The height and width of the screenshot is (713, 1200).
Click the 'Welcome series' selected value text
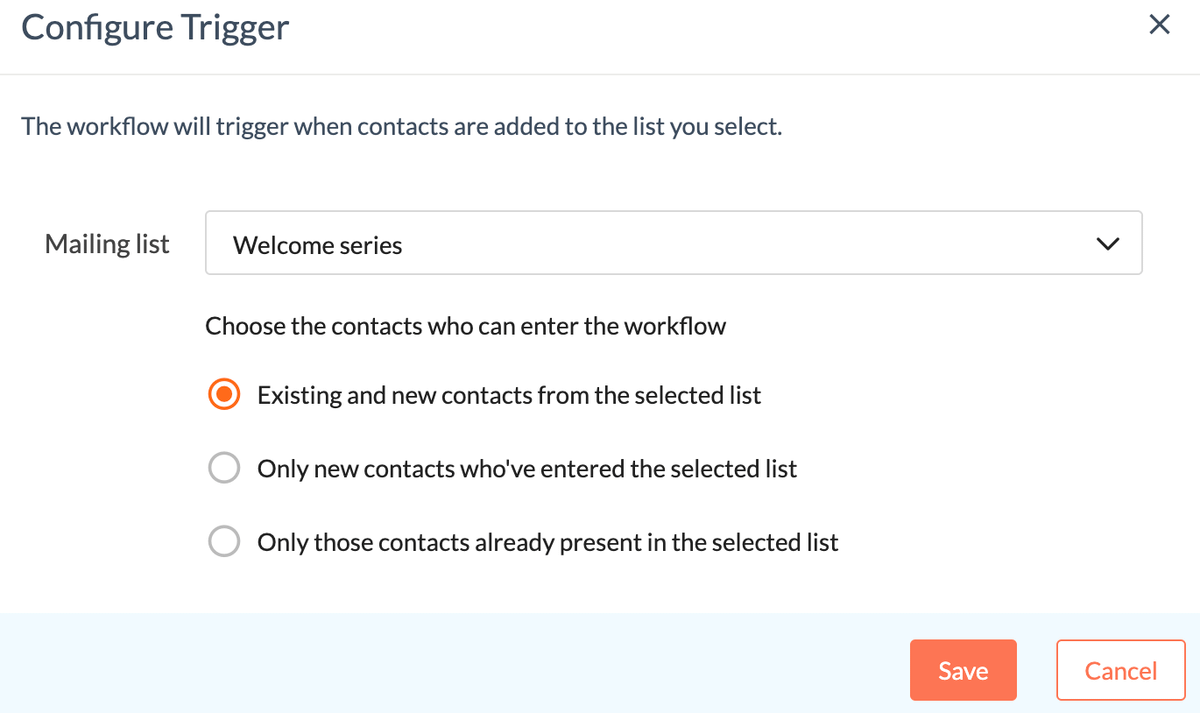pos(317,245)
